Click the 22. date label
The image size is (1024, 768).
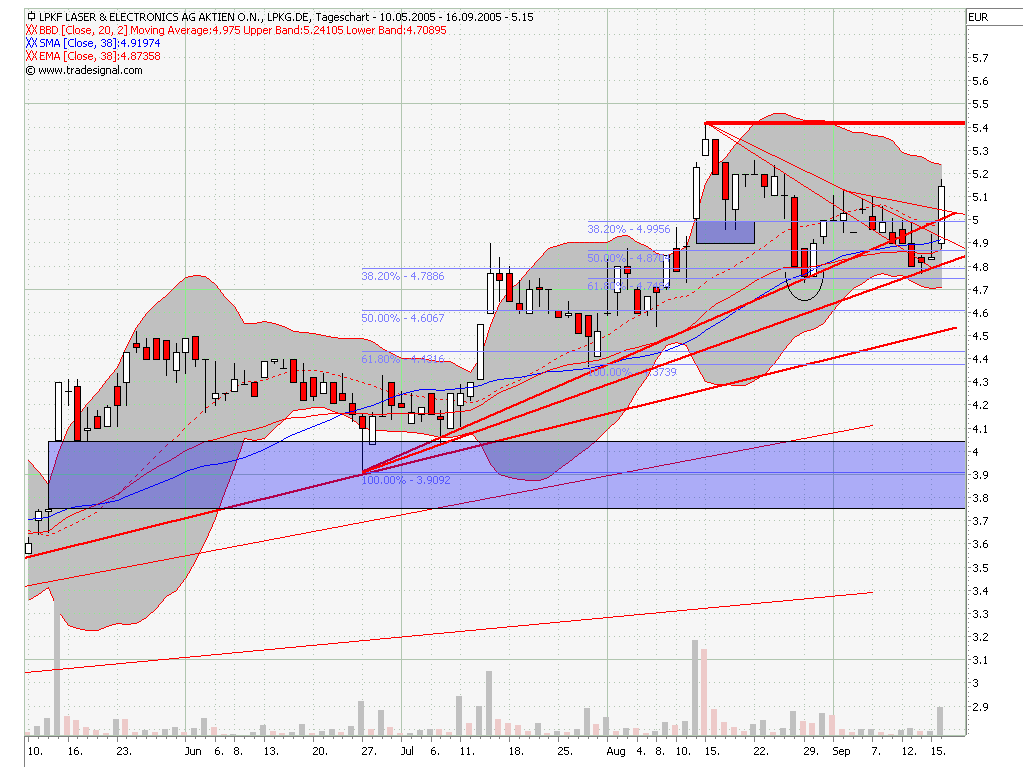tap(760, 751)
